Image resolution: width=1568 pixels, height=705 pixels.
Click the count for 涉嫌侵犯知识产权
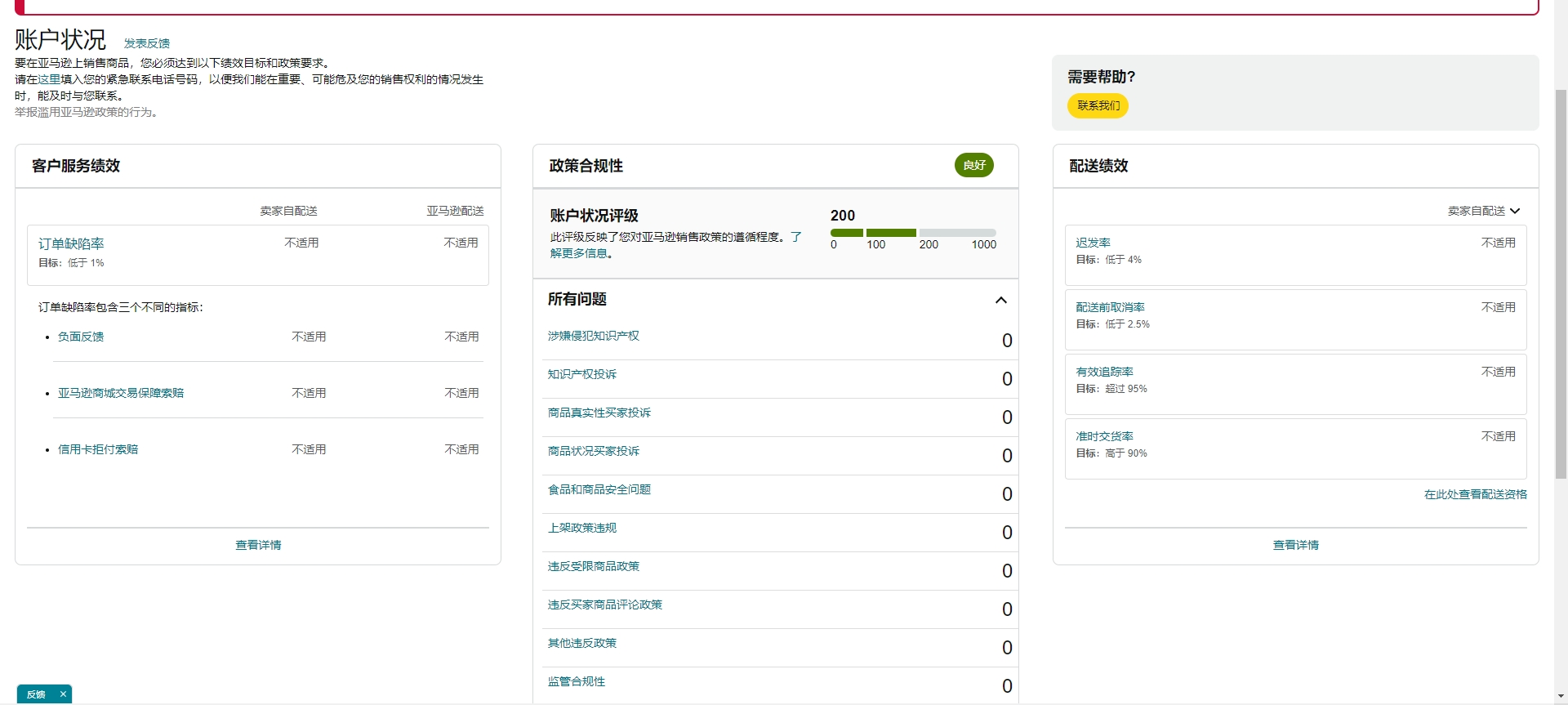[x=1007, y=341]
